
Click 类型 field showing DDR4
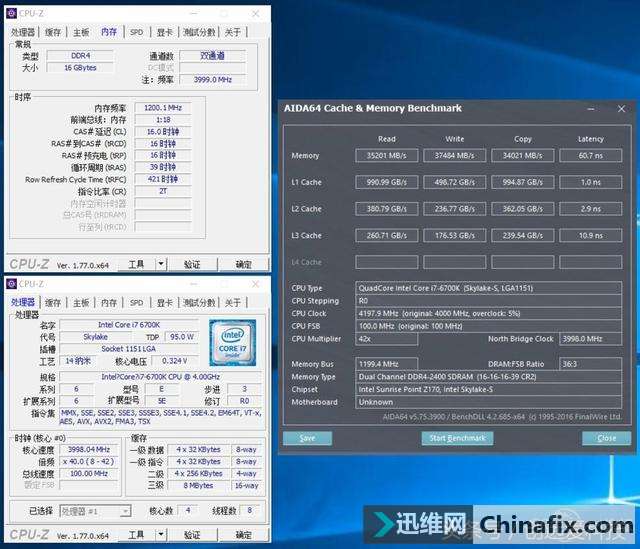coord(80,56)
